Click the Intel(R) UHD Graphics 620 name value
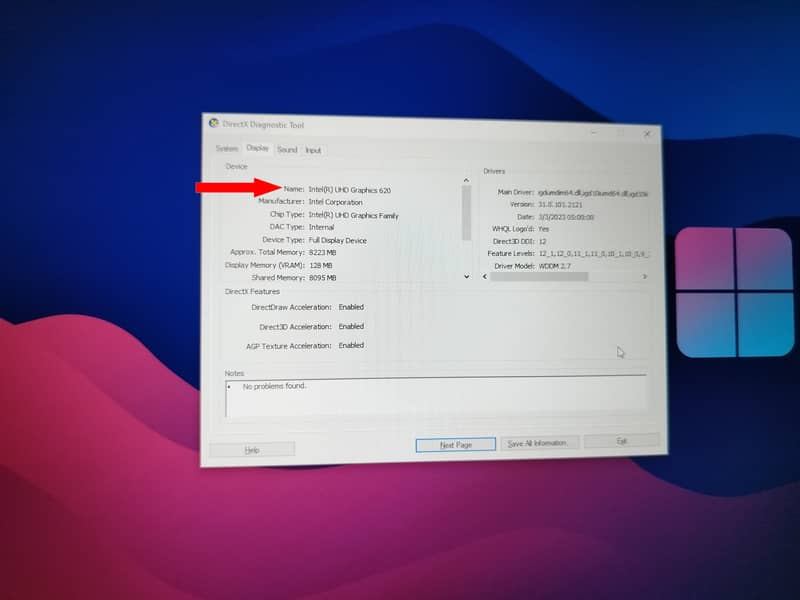Screen dimensions: 800x600 (349, 189)
